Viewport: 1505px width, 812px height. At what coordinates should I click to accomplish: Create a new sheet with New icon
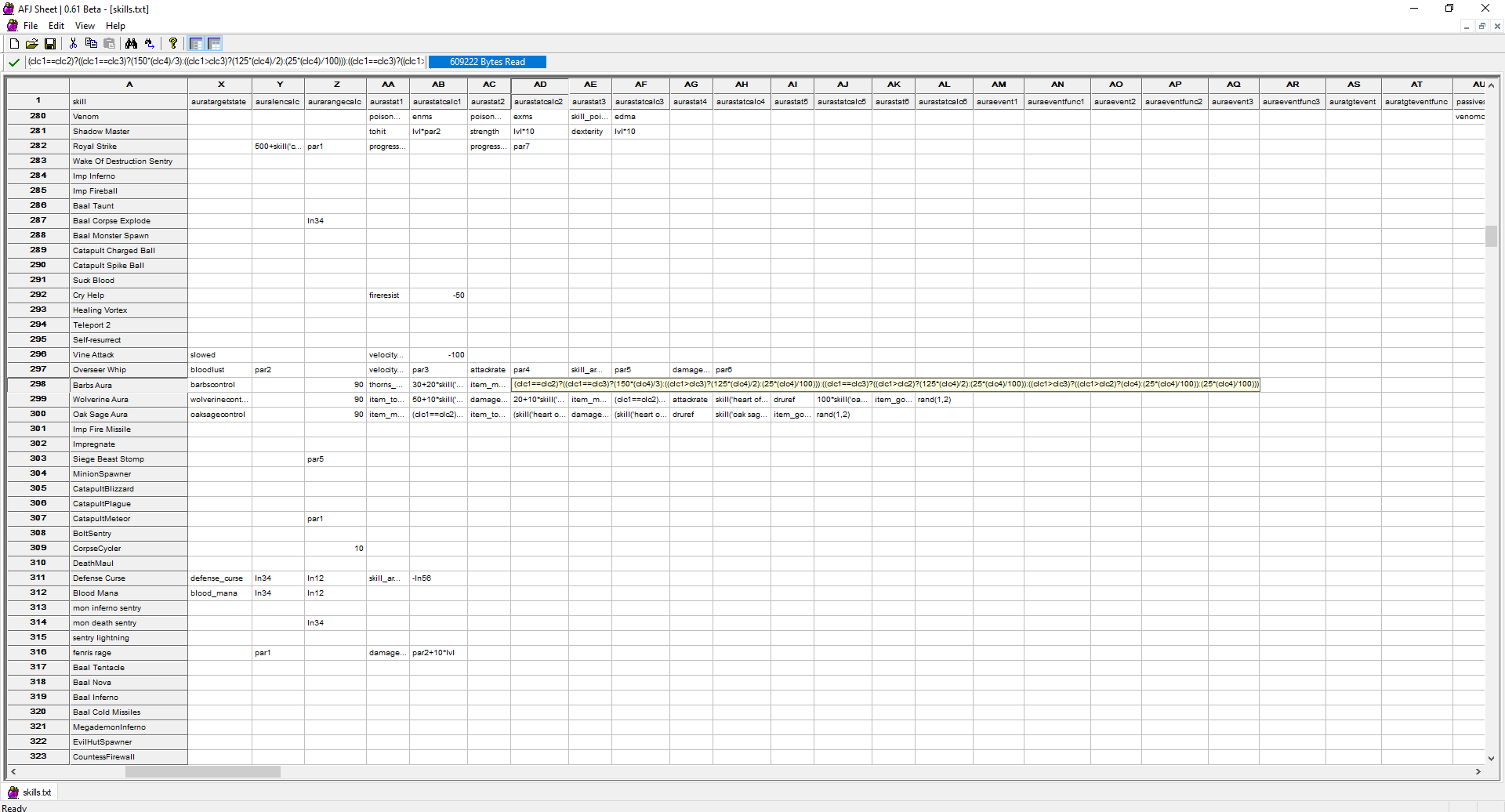coord(14,44)
